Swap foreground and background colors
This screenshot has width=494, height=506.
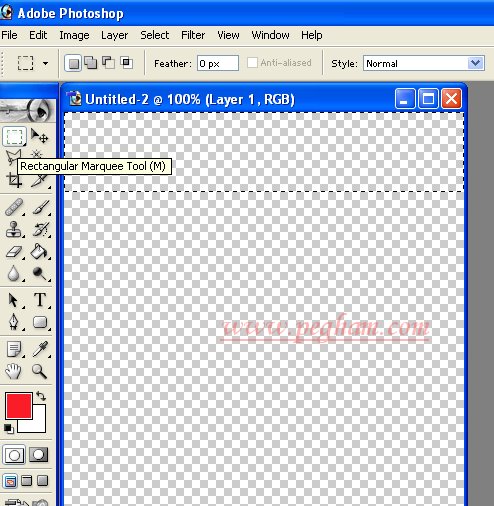coord(41,396)
